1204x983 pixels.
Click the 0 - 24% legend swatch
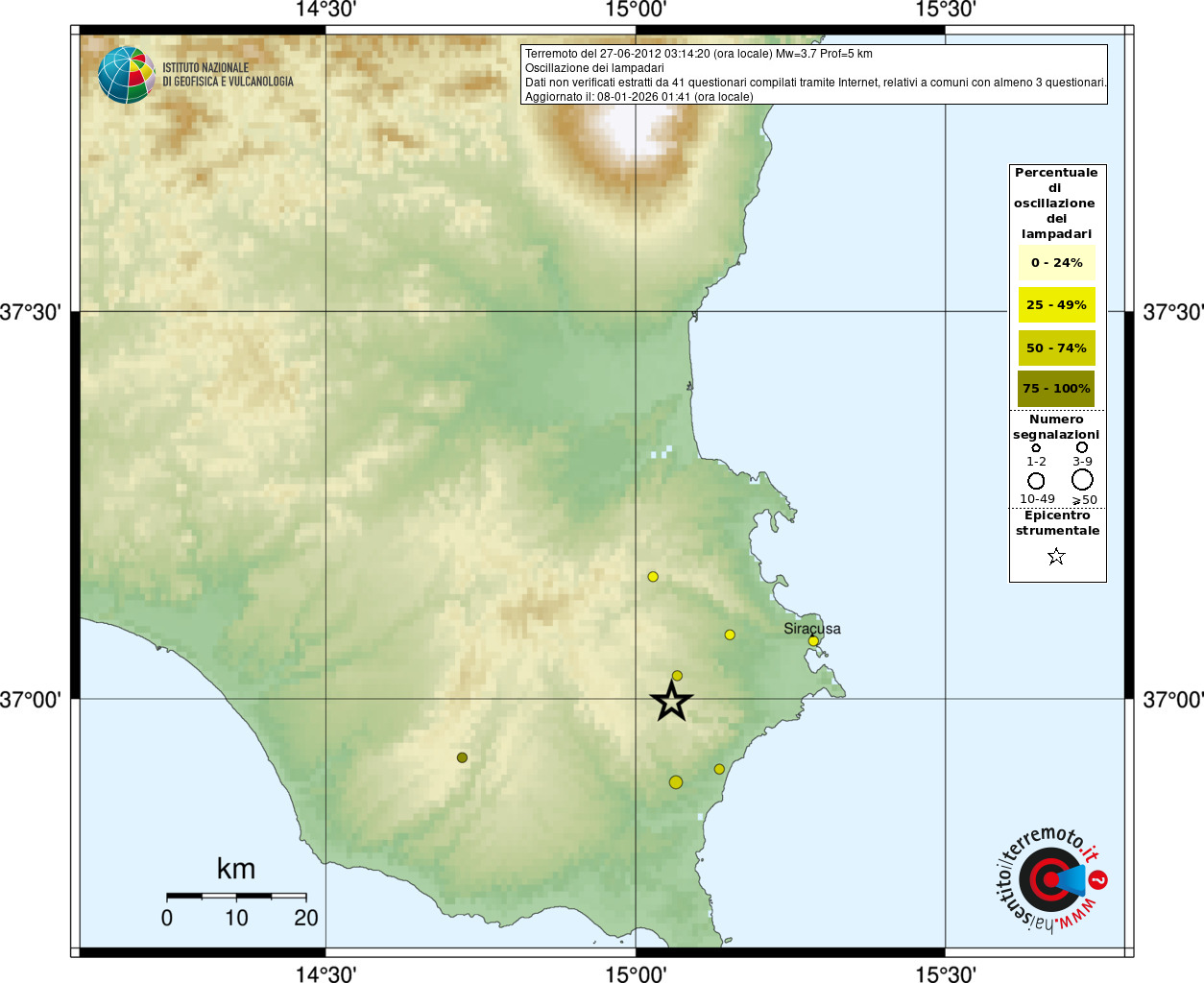pyautogui.click(x=1056, y=262)
